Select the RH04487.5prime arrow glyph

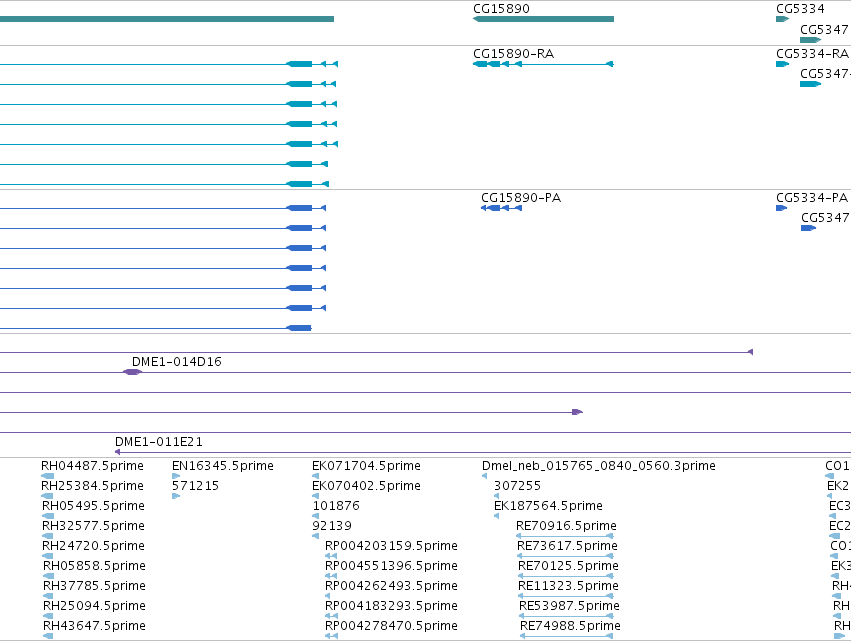pos(48,476)
